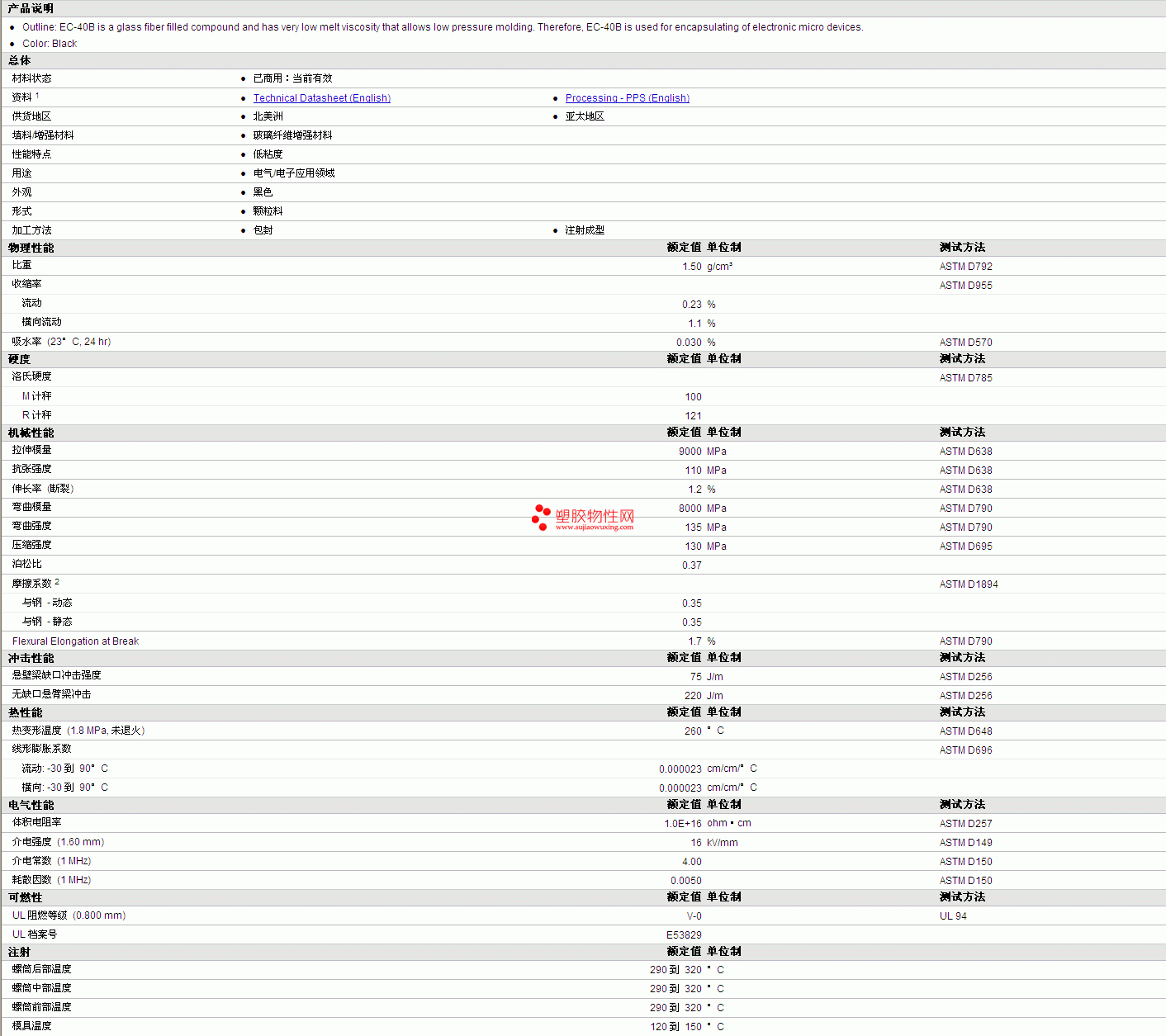Open the Processing - PPS (English) link
The height and width of the screenshot is (1036, 1166).
627,98
